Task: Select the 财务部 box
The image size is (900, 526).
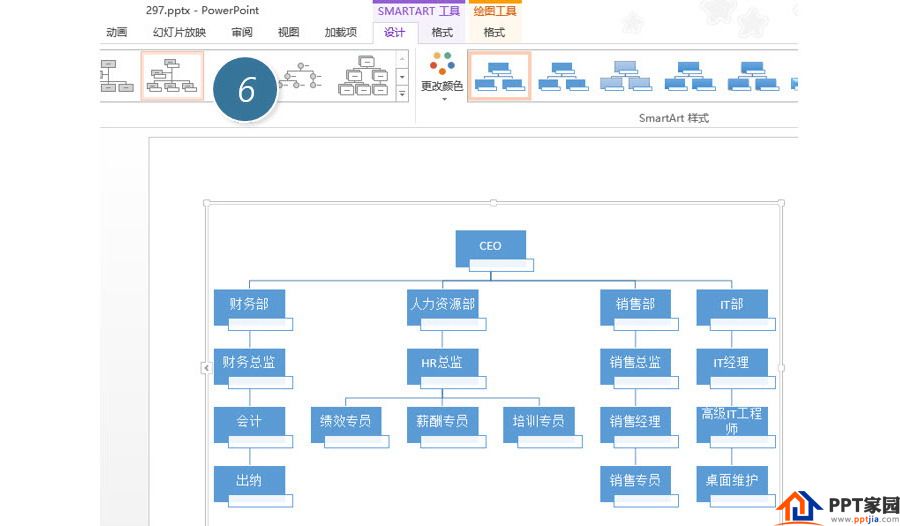Action: (250, 307)
